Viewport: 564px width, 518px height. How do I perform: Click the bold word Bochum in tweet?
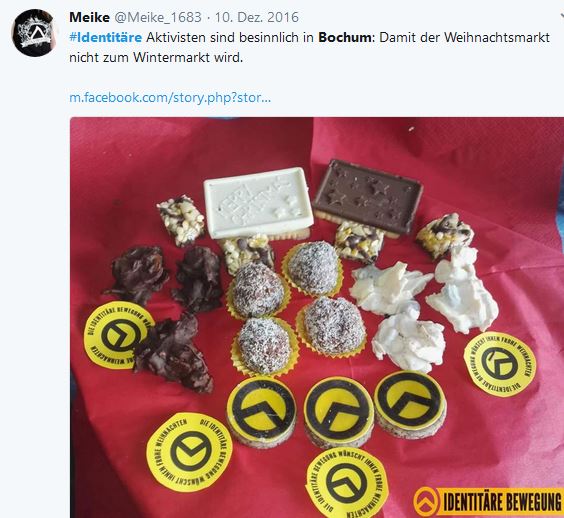click(x=345, y=37)
